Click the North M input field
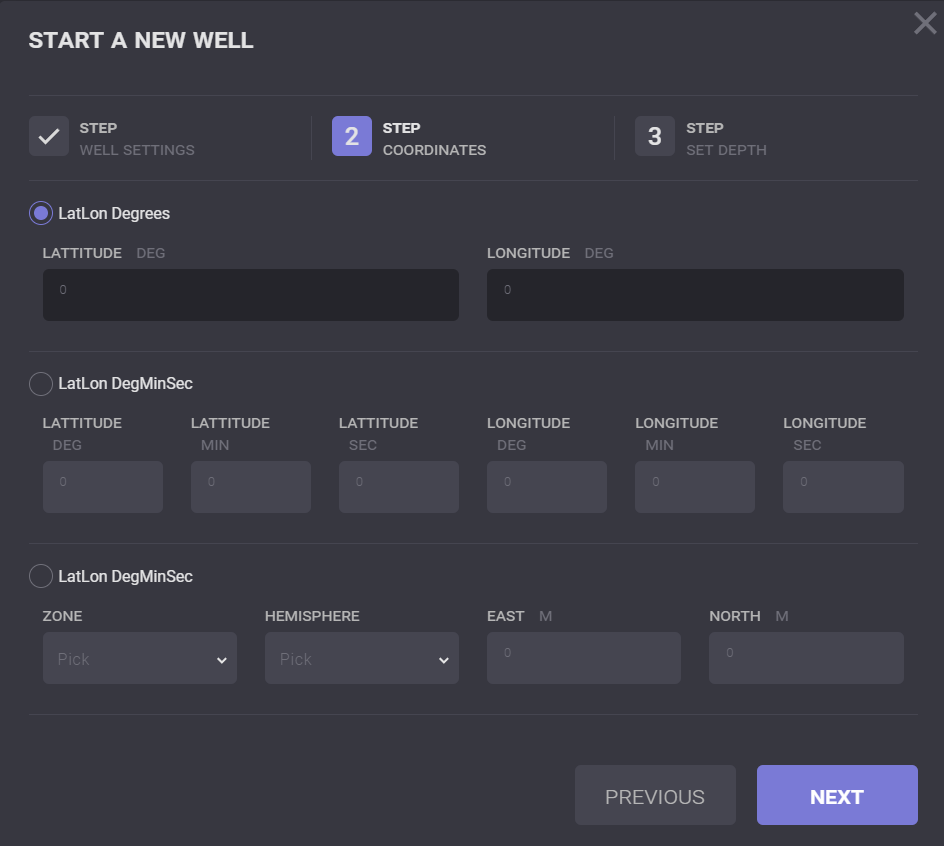Screen dimensions: 944x846 tap(805, 658)
